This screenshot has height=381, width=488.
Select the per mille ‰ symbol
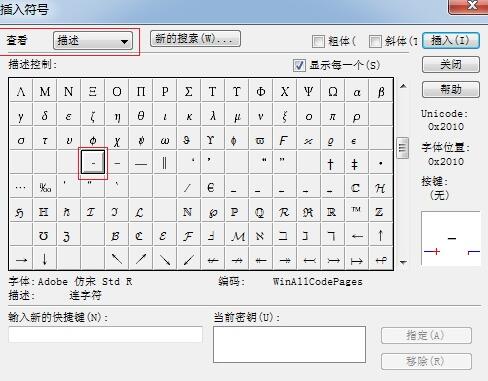point(45,187)
